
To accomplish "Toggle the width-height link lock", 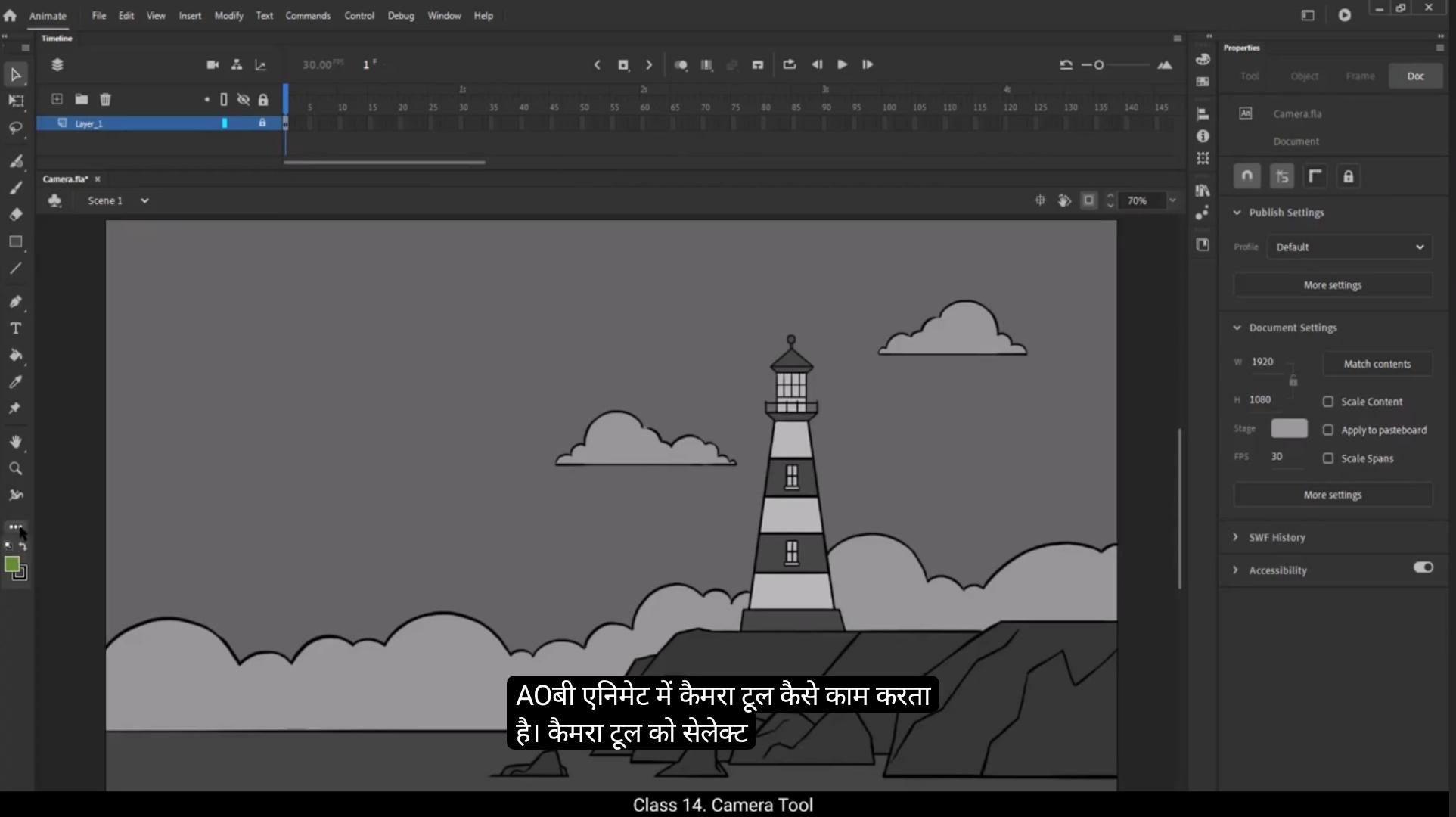I will [x=1293, y=381].
